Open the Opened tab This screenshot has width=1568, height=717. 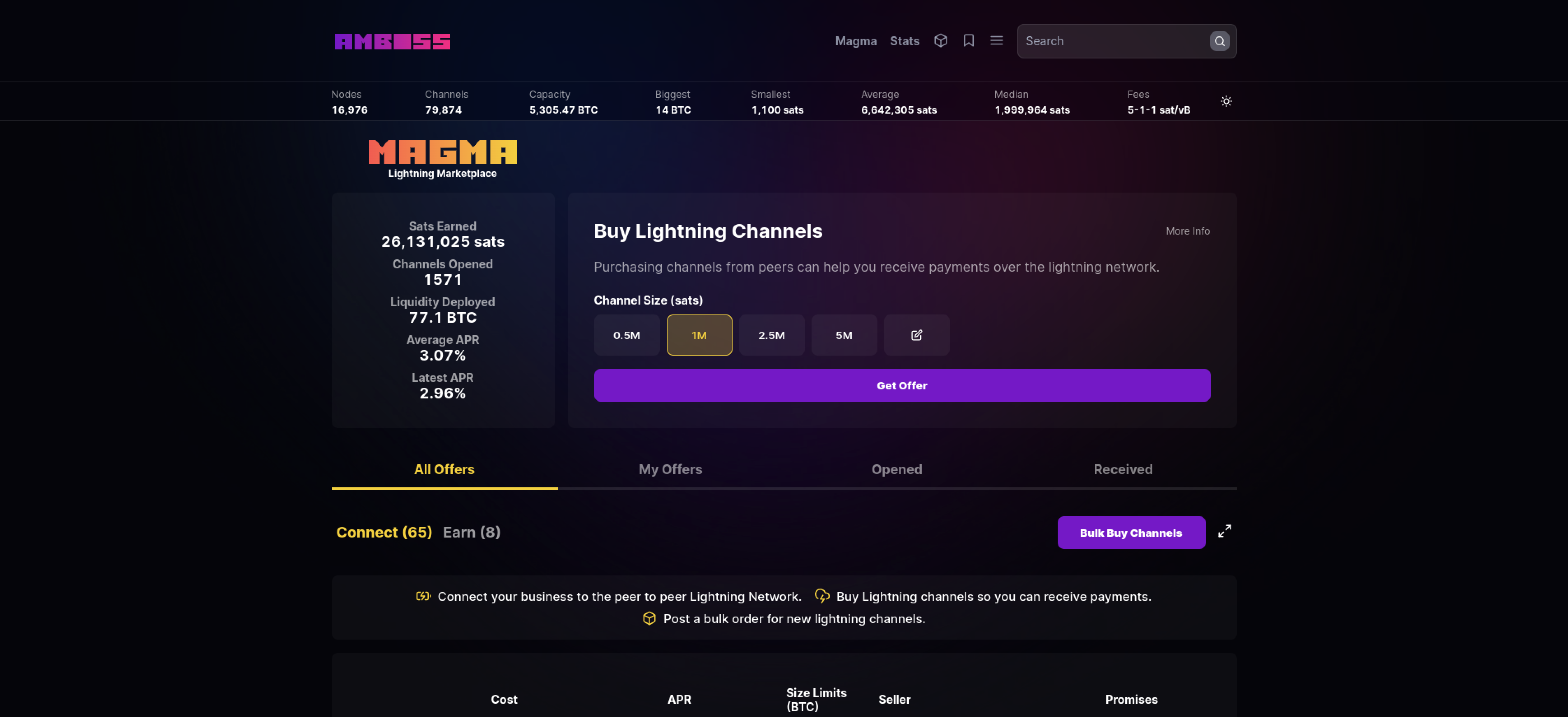(x=897, y=469)
